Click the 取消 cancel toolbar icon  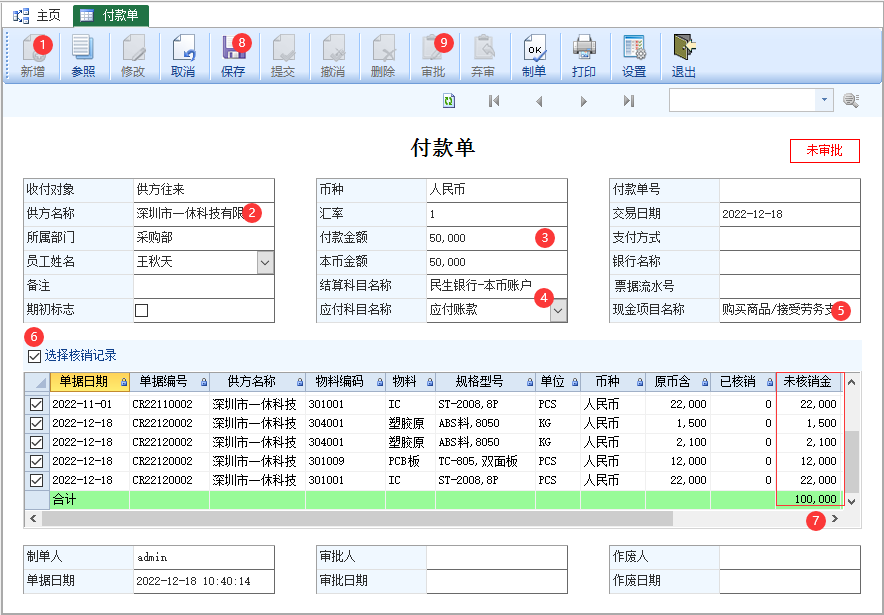coord(183,56)
